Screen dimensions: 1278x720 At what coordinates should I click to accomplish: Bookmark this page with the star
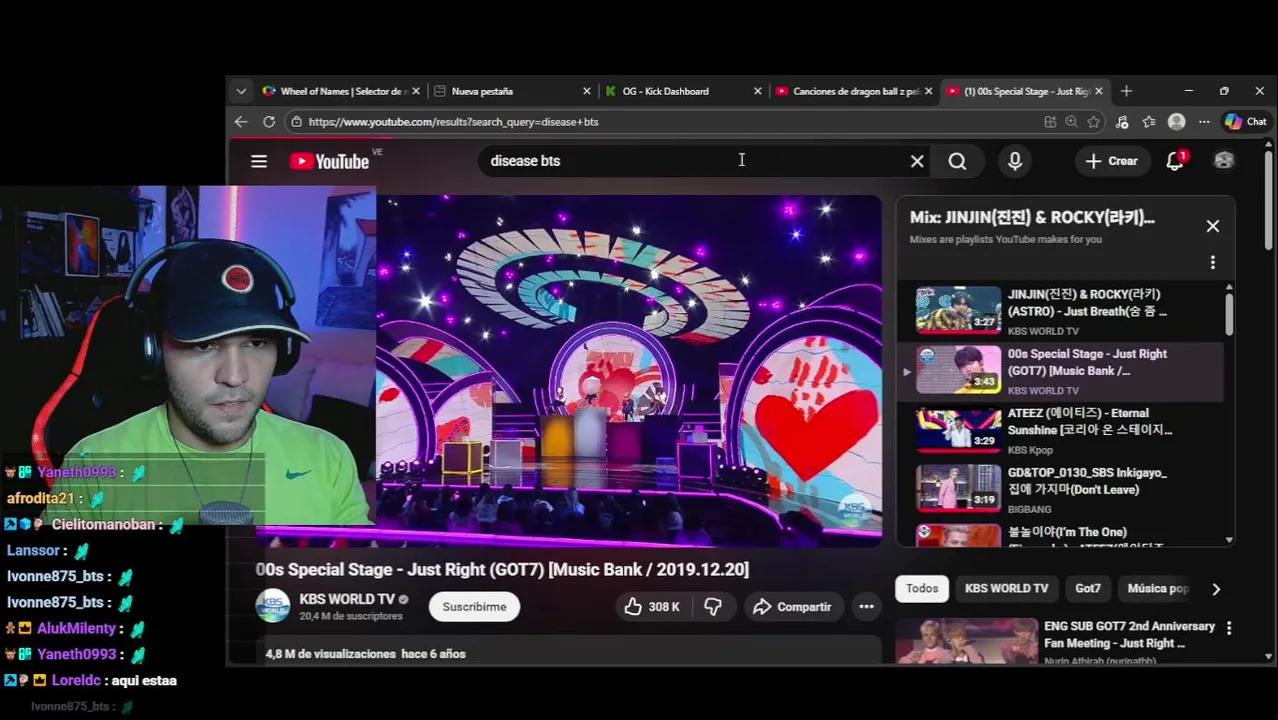[x=1094, y=122]
